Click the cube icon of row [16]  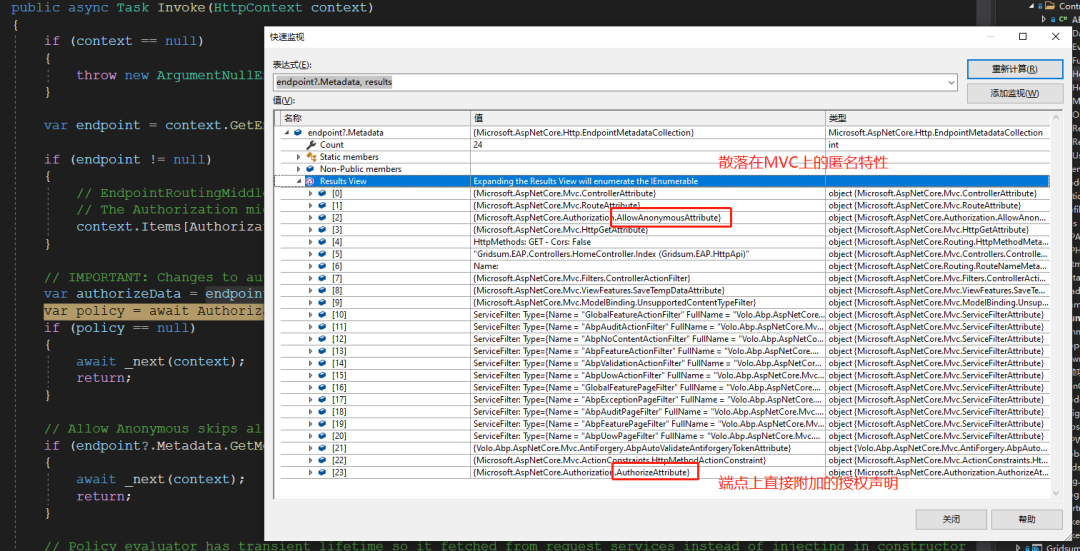(322, 388)
